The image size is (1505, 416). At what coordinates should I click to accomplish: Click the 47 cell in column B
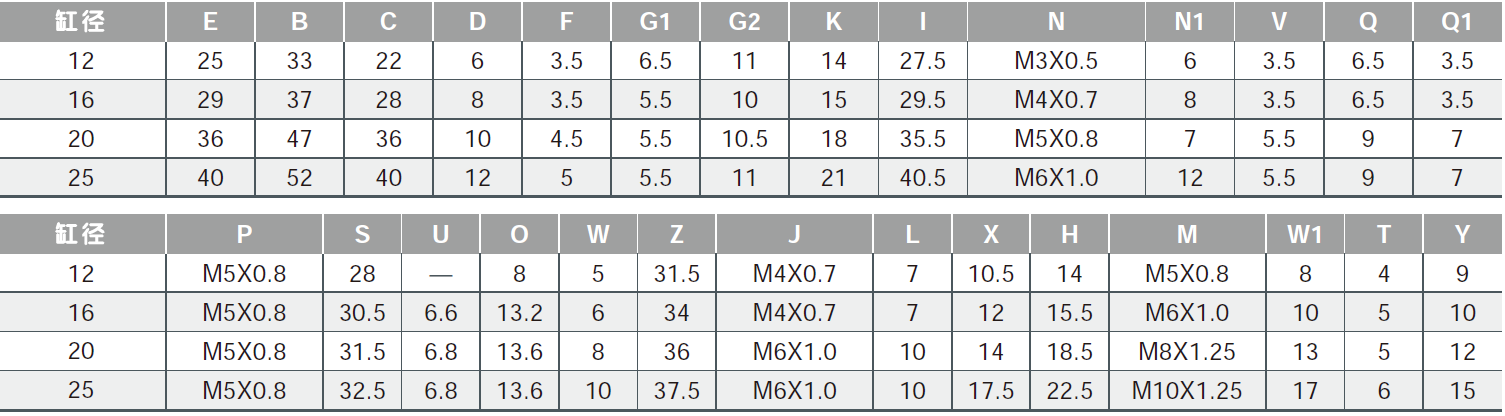coord(299,139)
